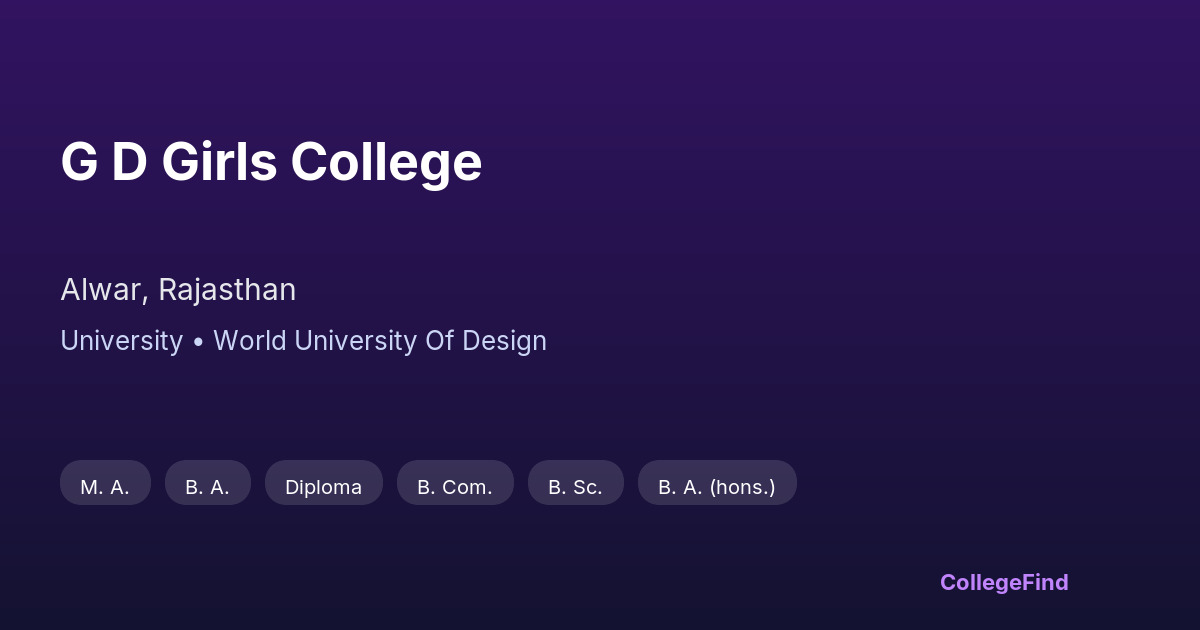Click the word Find in CollegeFind
The width and height of the screenshot is (1200, 630).
(x=1045, y=582)
